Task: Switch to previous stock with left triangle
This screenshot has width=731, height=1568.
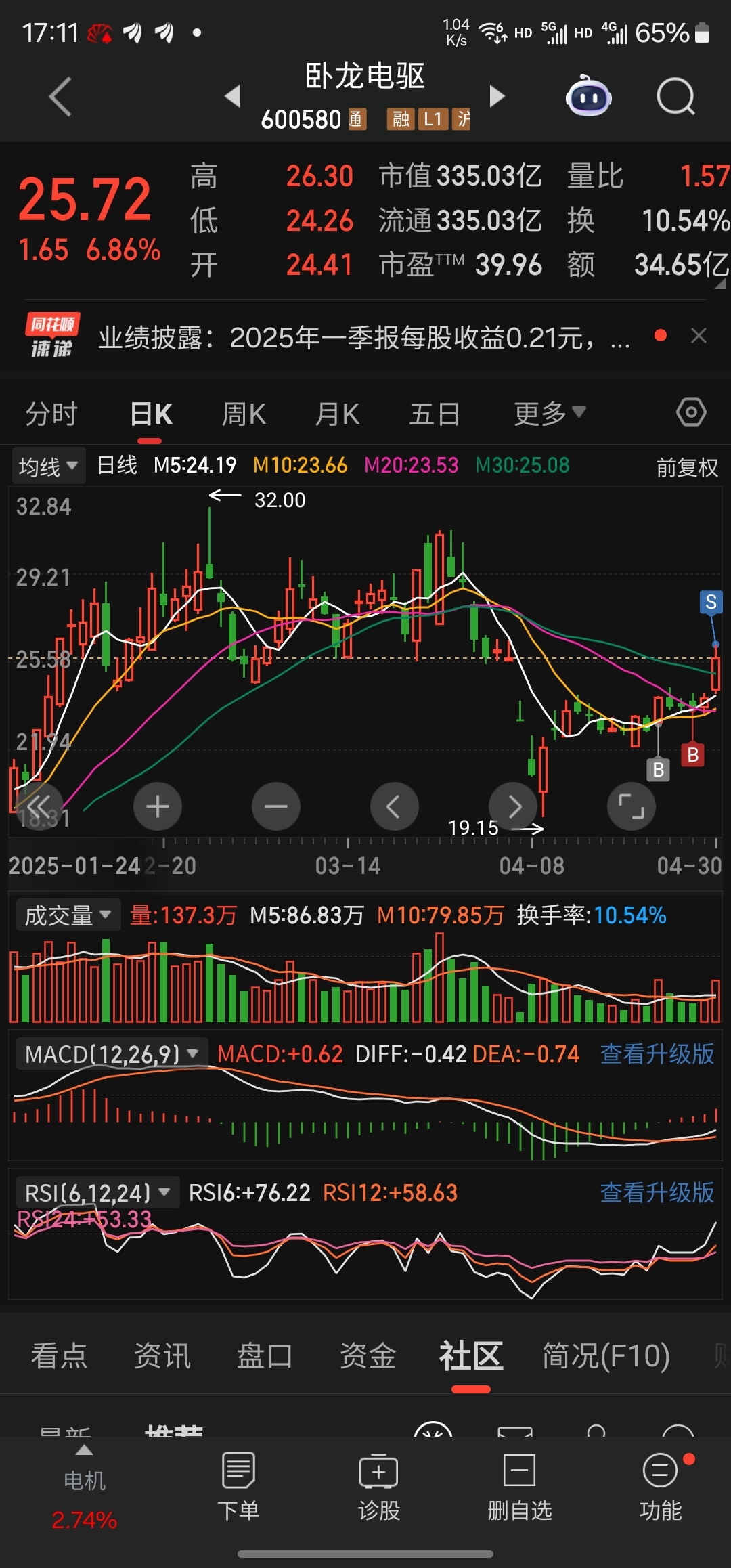Action: coord(233,97)
